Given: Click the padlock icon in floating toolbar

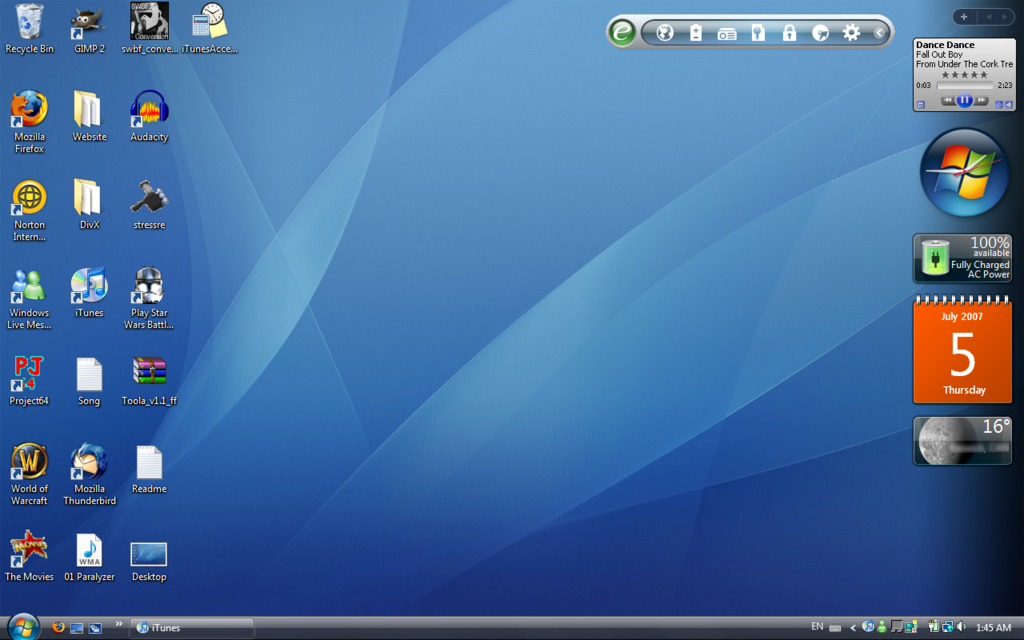Looking at the screenshot, I should (789, 33).
